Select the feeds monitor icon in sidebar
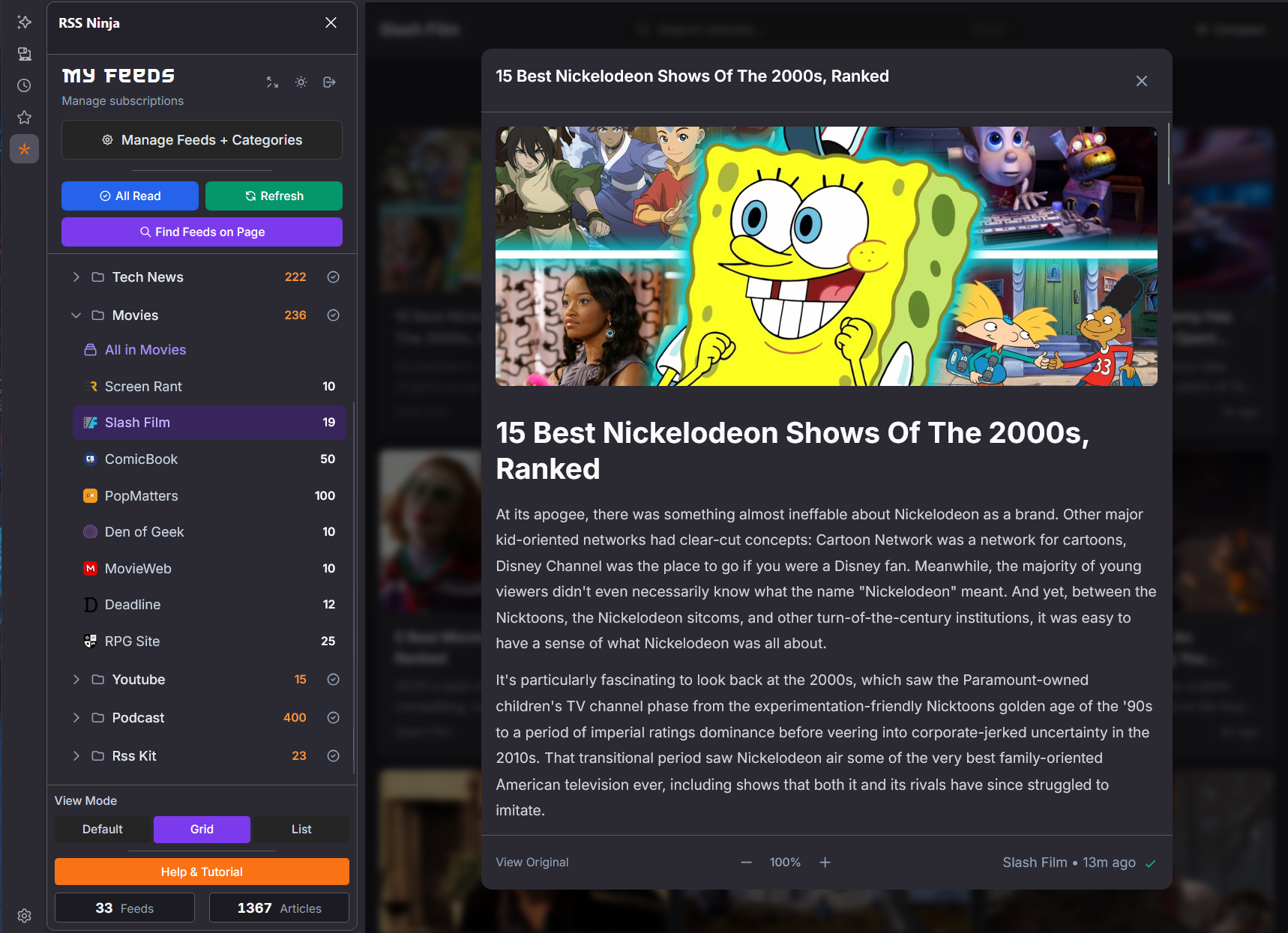The image size is (1288, 933). click(24, 54)
